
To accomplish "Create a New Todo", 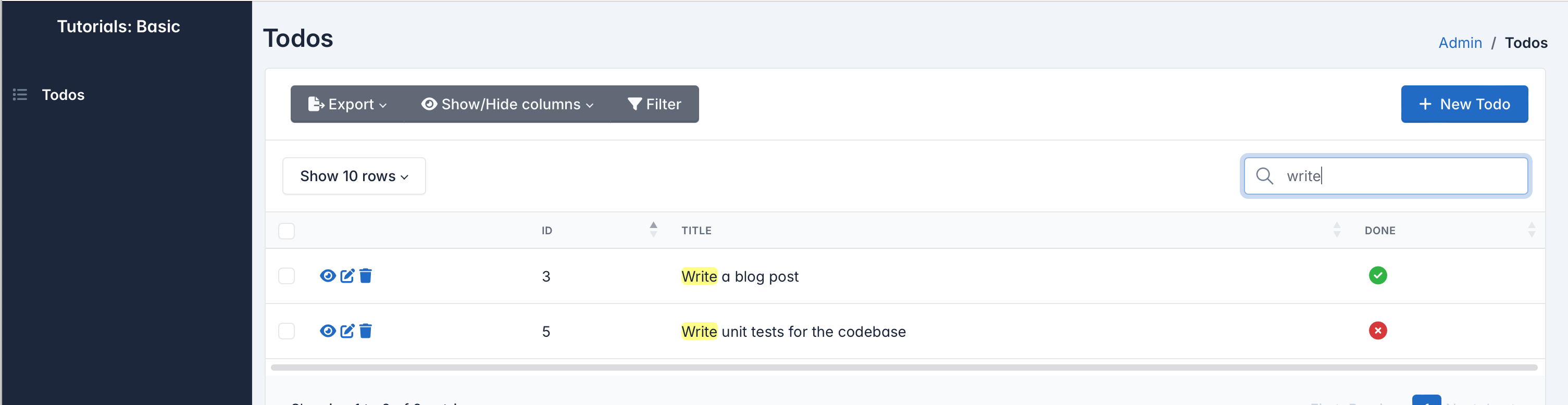I will tap(1464, 104).
